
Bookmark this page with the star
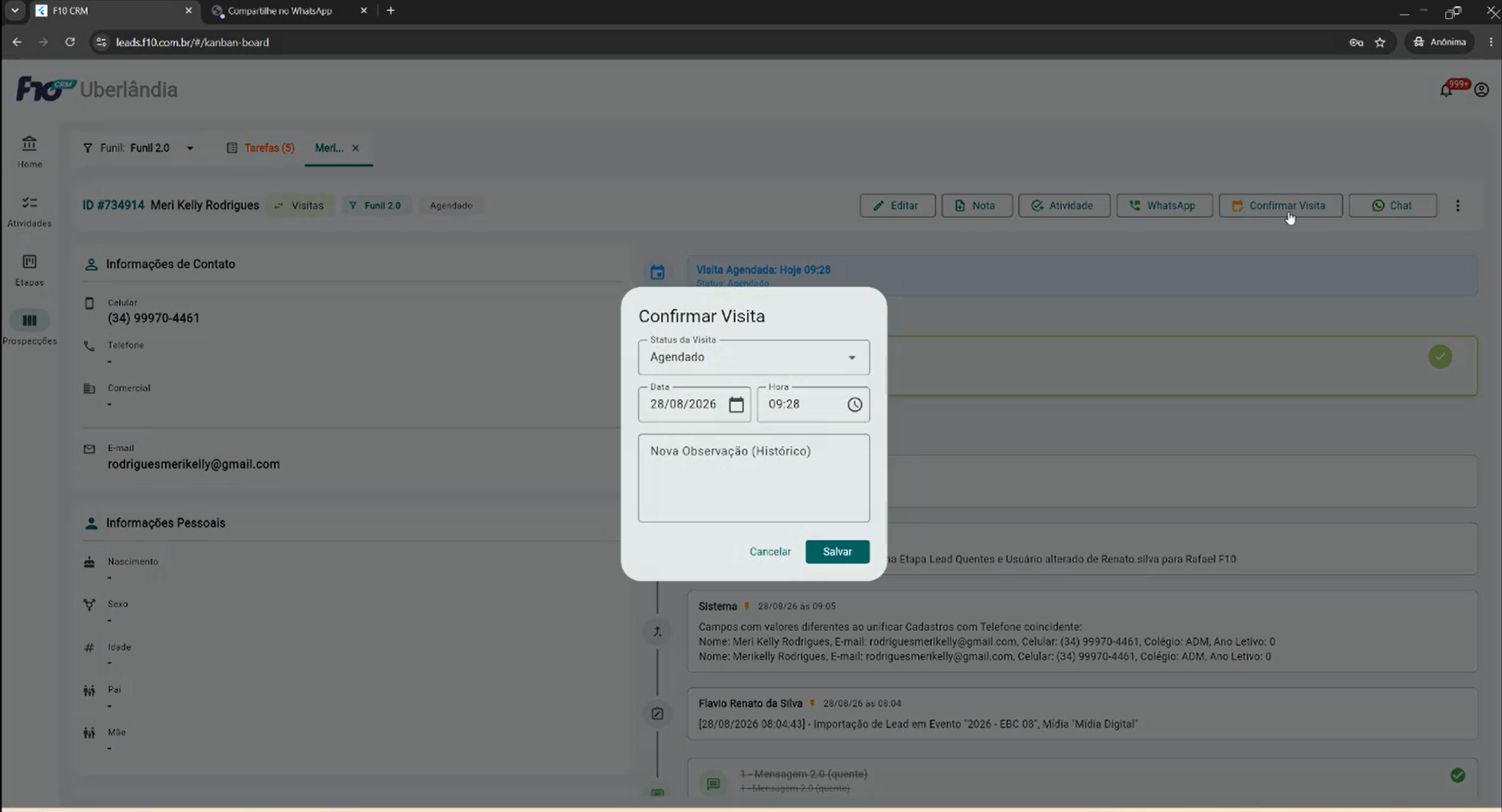tap(1380, 42)
